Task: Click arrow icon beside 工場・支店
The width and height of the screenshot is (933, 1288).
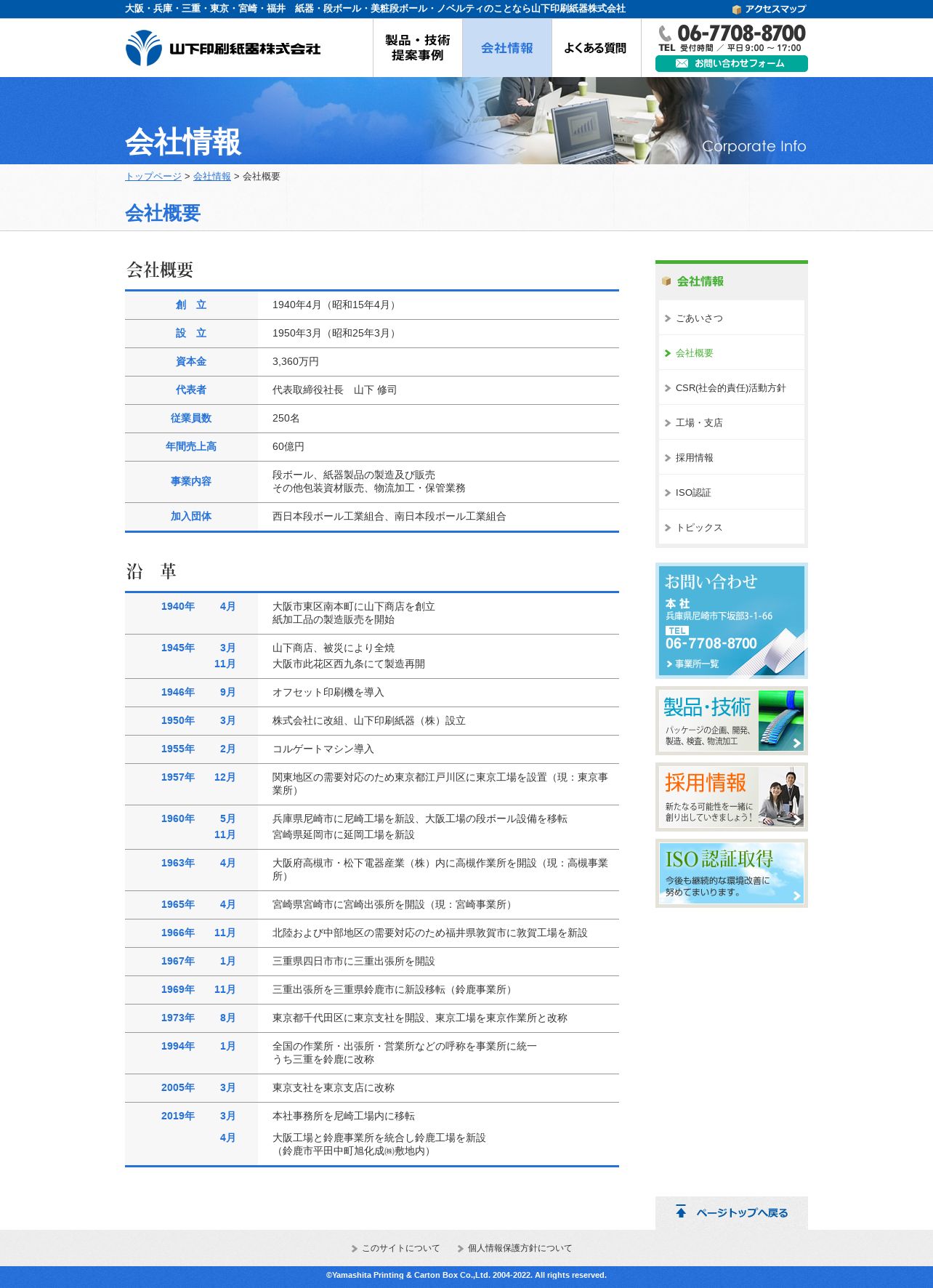Action: (668, 423)
